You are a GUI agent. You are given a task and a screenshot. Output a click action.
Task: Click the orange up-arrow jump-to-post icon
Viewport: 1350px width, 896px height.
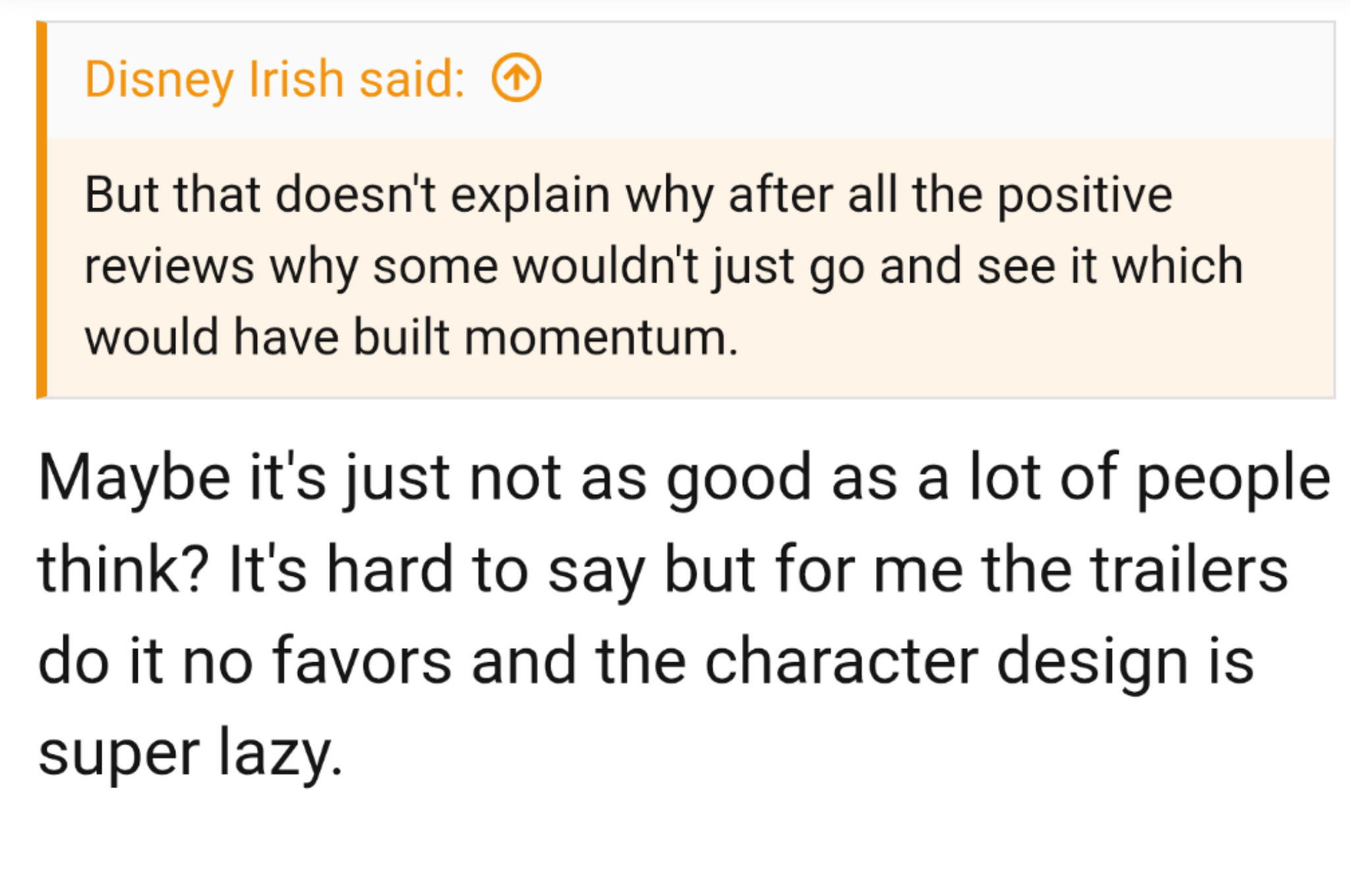point(516,78)
